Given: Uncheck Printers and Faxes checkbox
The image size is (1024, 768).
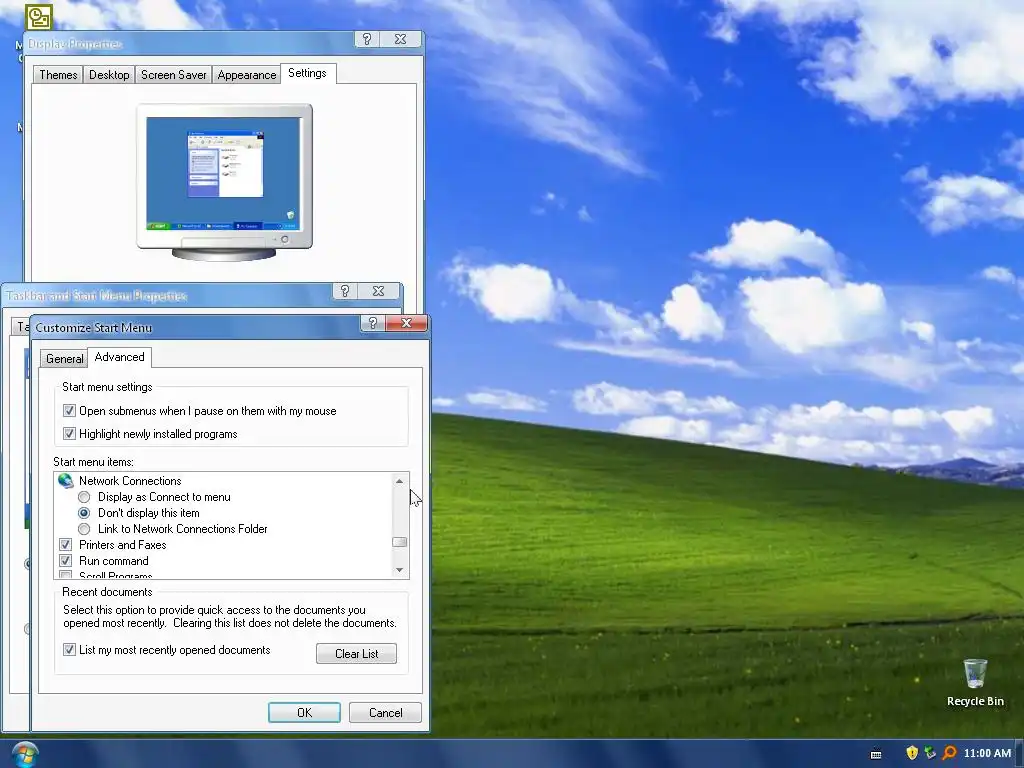Looking at the screenshot, I should (x=65, y=545).
